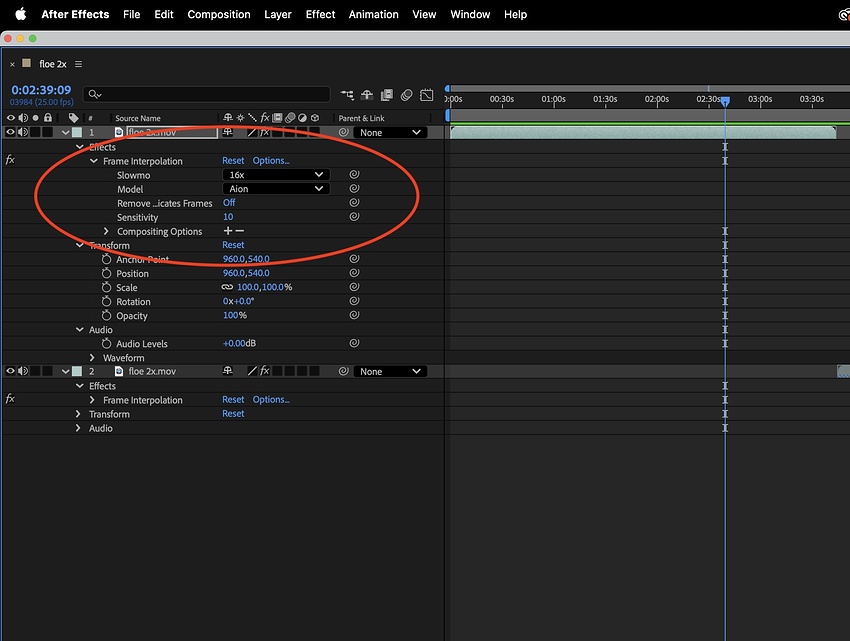This screenshot has width=850, height=641.
Task: Add compositing option with plus icon
Action: pos(228,231)
